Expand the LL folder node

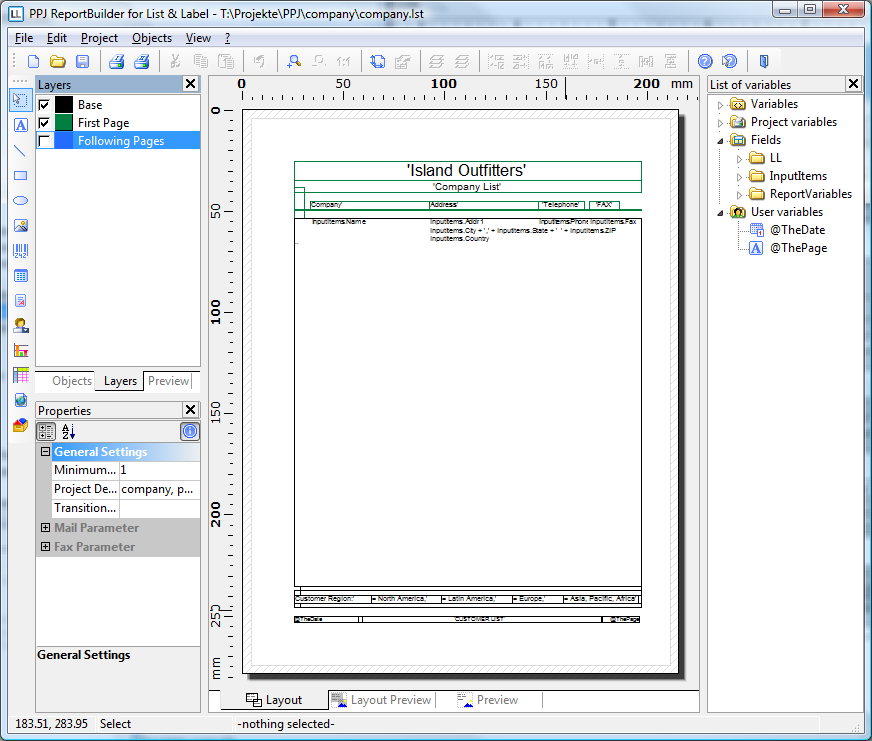(x=739, y=159)
